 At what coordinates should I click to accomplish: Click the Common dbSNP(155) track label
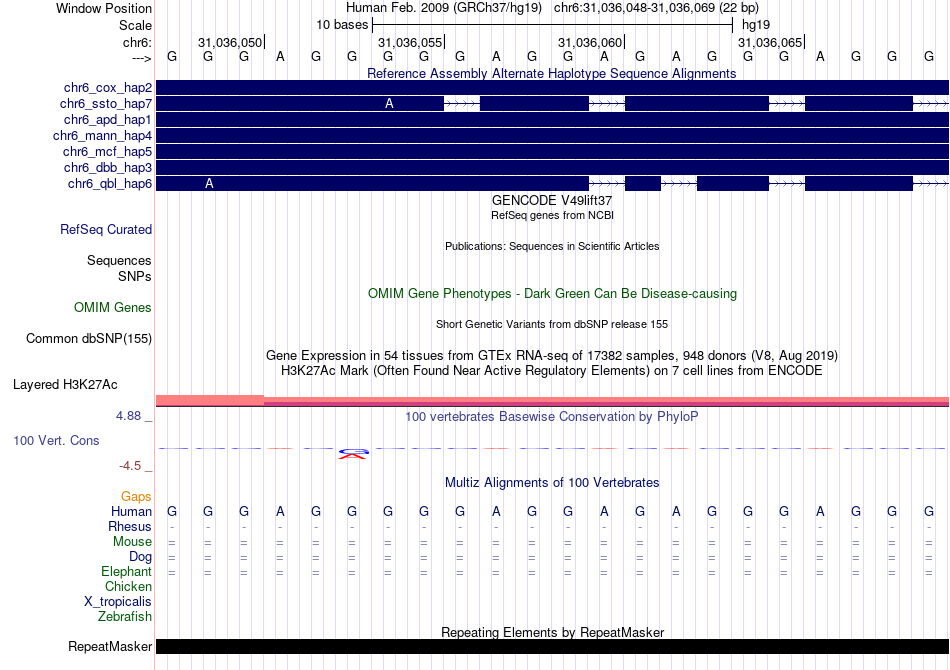(88, 339)
